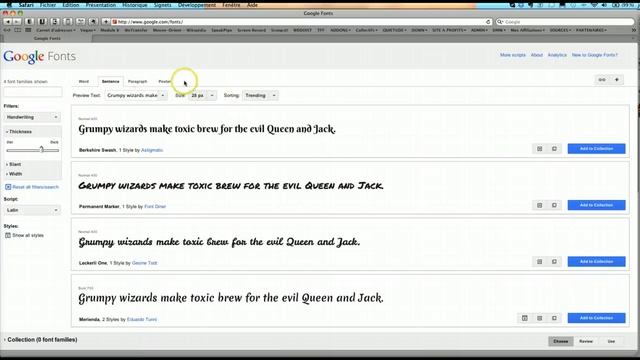
Task: Click the font search box in the sidebar
Action: 33,92
